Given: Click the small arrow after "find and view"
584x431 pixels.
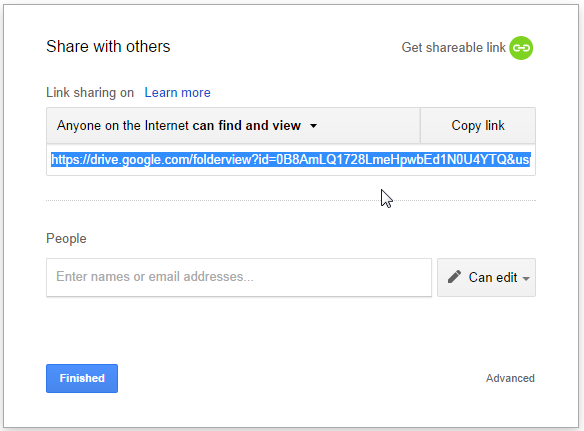Looking at the screenshot, I should click(314, 126).
